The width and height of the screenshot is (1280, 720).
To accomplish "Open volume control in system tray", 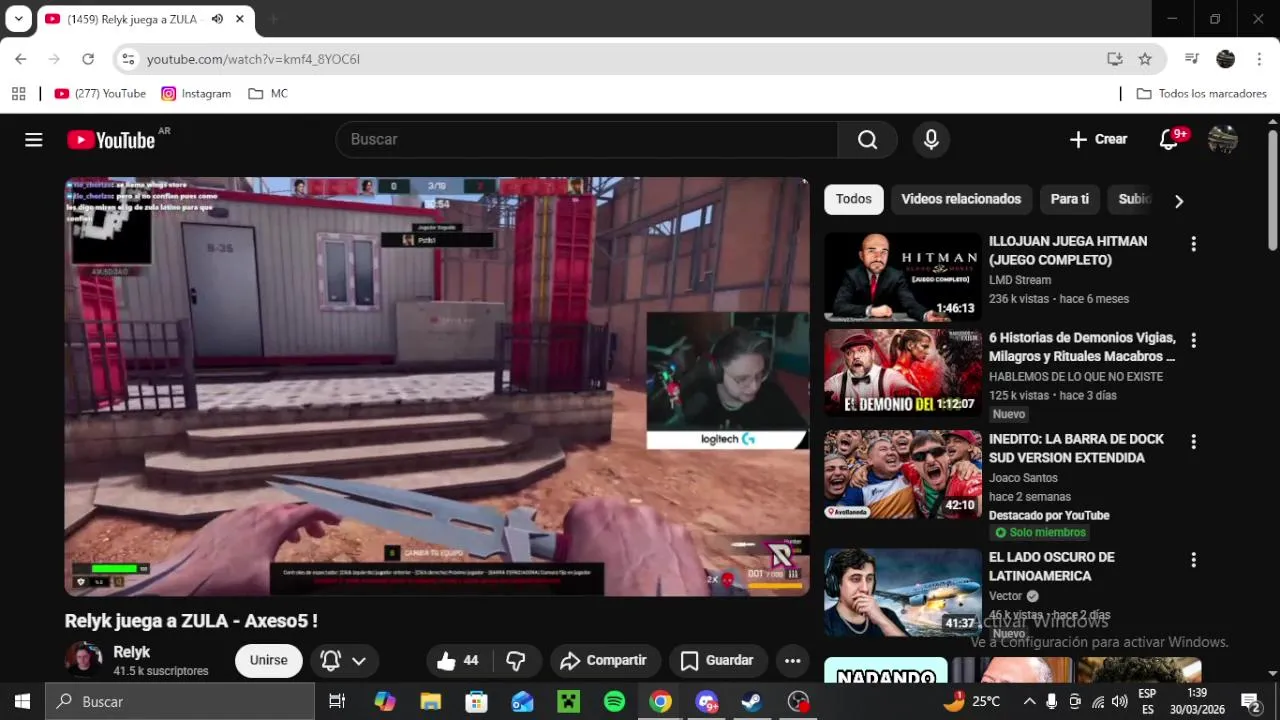I will (1119, 702).
